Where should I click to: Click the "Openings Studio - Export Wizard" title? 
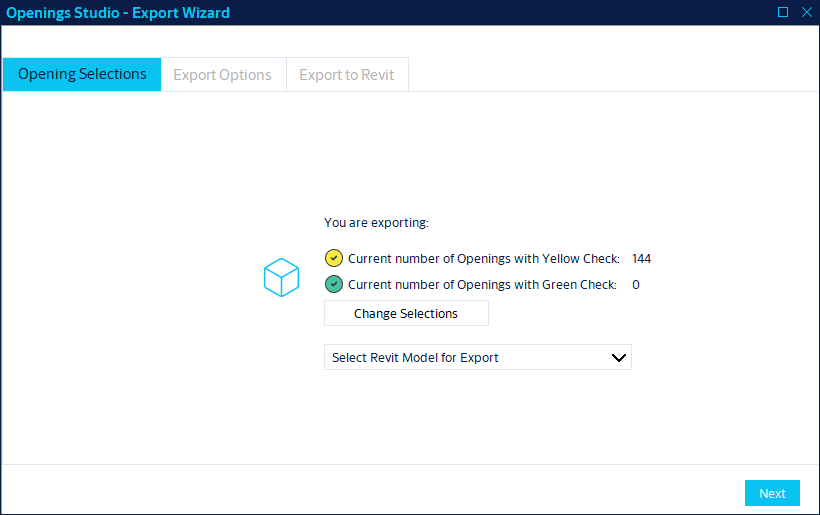[118, 13]
